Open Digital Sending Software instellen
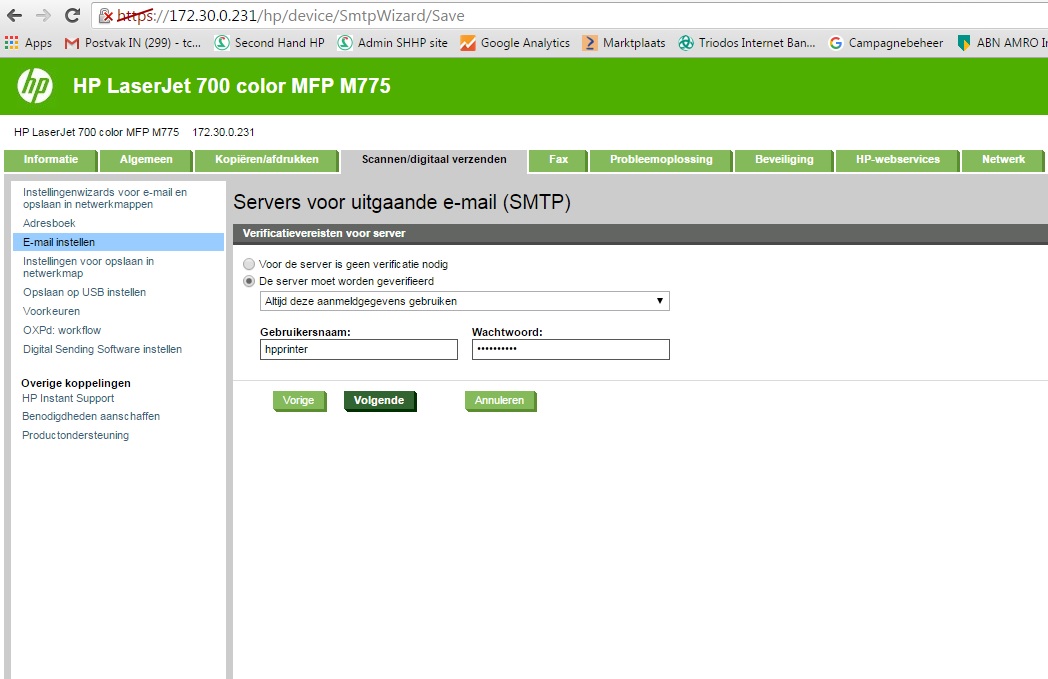 (x=102, y=350)
